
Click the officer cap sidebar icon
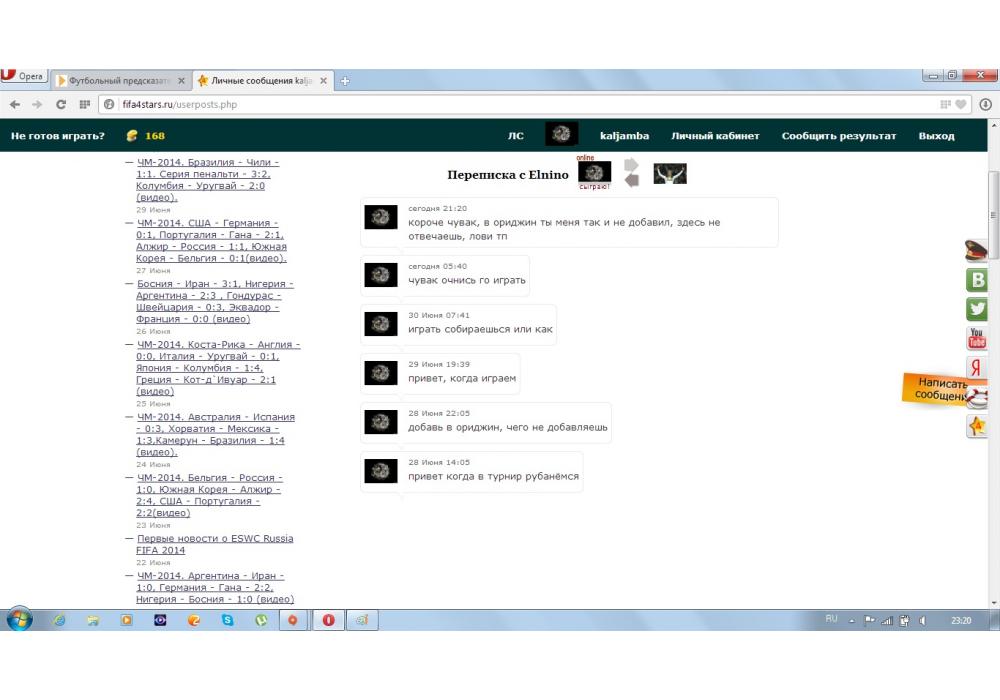coord(976,251)
